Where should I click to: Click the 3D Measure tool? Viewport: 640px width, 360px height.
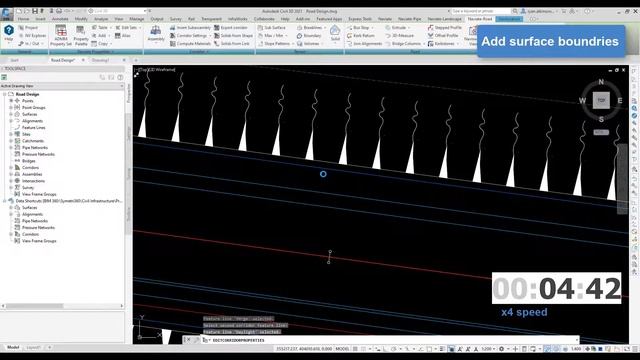pyautogui.click(x=399, y=36)
